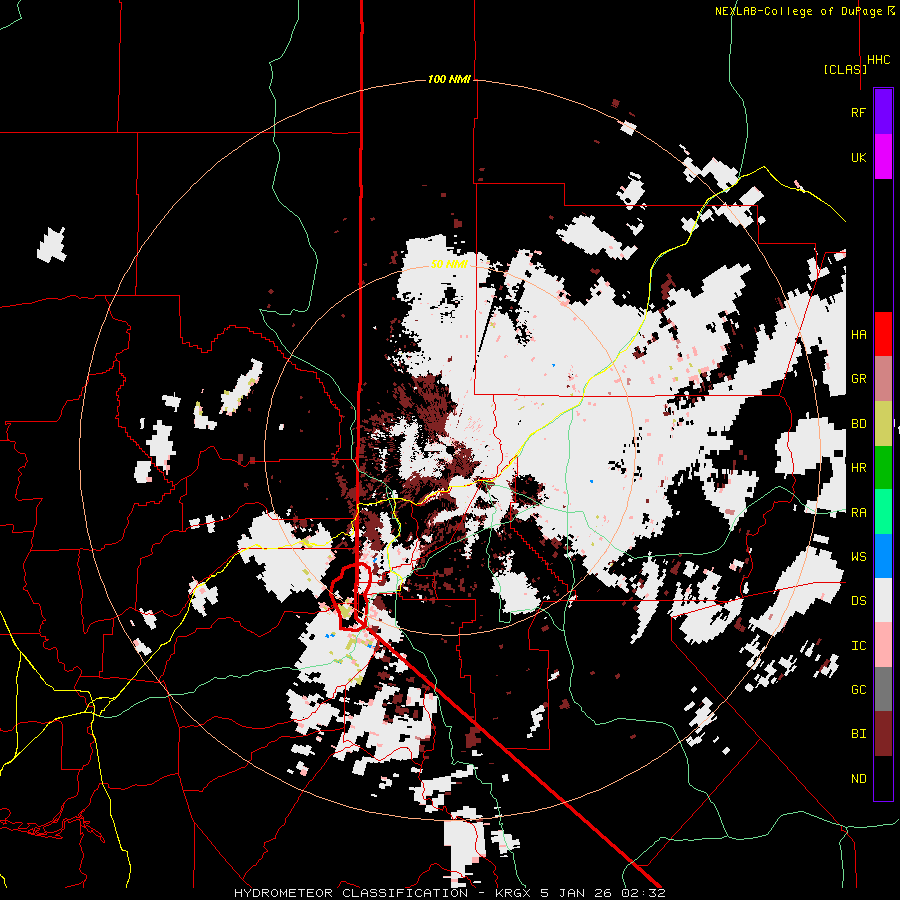Image resolution: width=900 pixels, height=900 pixels.
Task: Click the WS legend label
Action: (858, 557)
